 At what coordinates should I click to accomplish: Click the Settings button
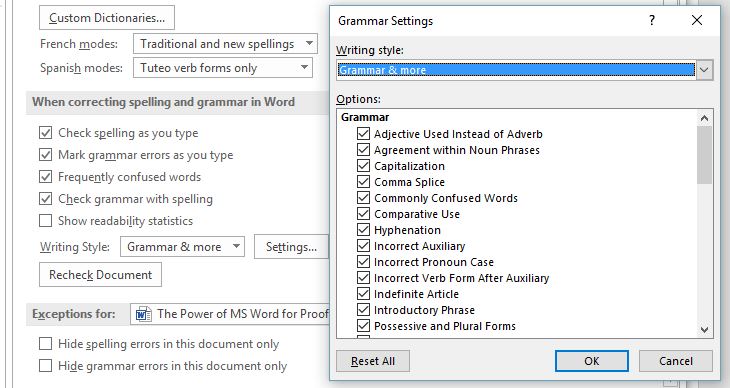tap(291, 247)
